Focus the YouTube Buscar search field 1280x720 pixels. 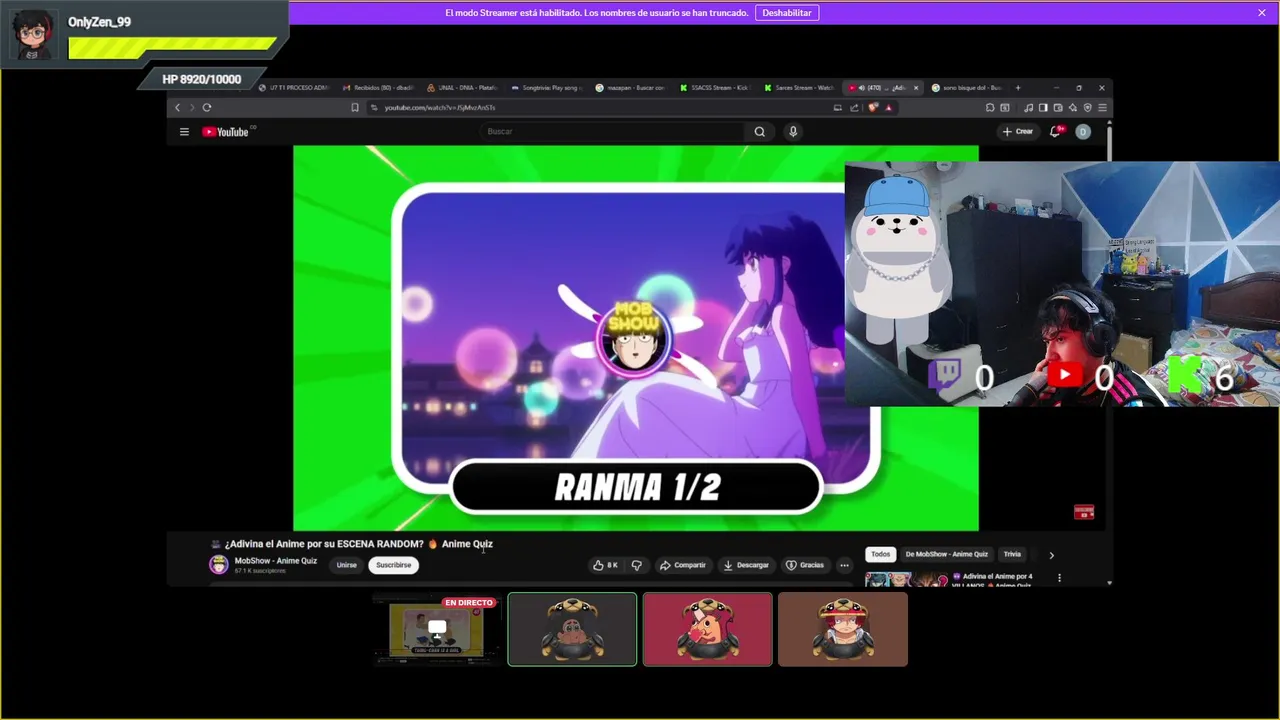coord(612,132)
